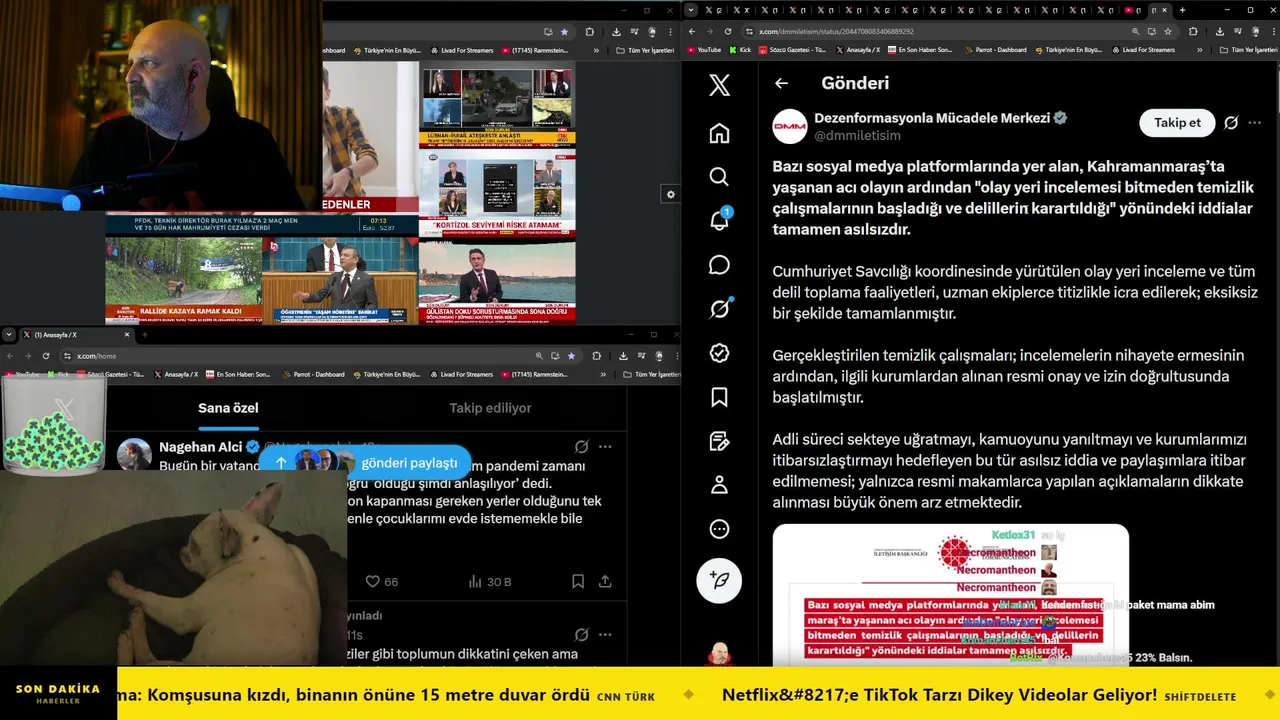This screenshot has width=1280, height=720.
Task: Go back with the Gönderi arrow
Action: click(781, 84)
